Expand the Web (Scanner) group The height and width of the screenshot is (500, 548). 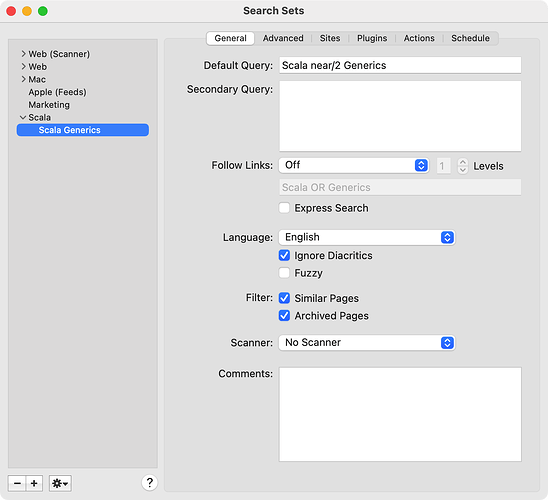tap(23, 54)
